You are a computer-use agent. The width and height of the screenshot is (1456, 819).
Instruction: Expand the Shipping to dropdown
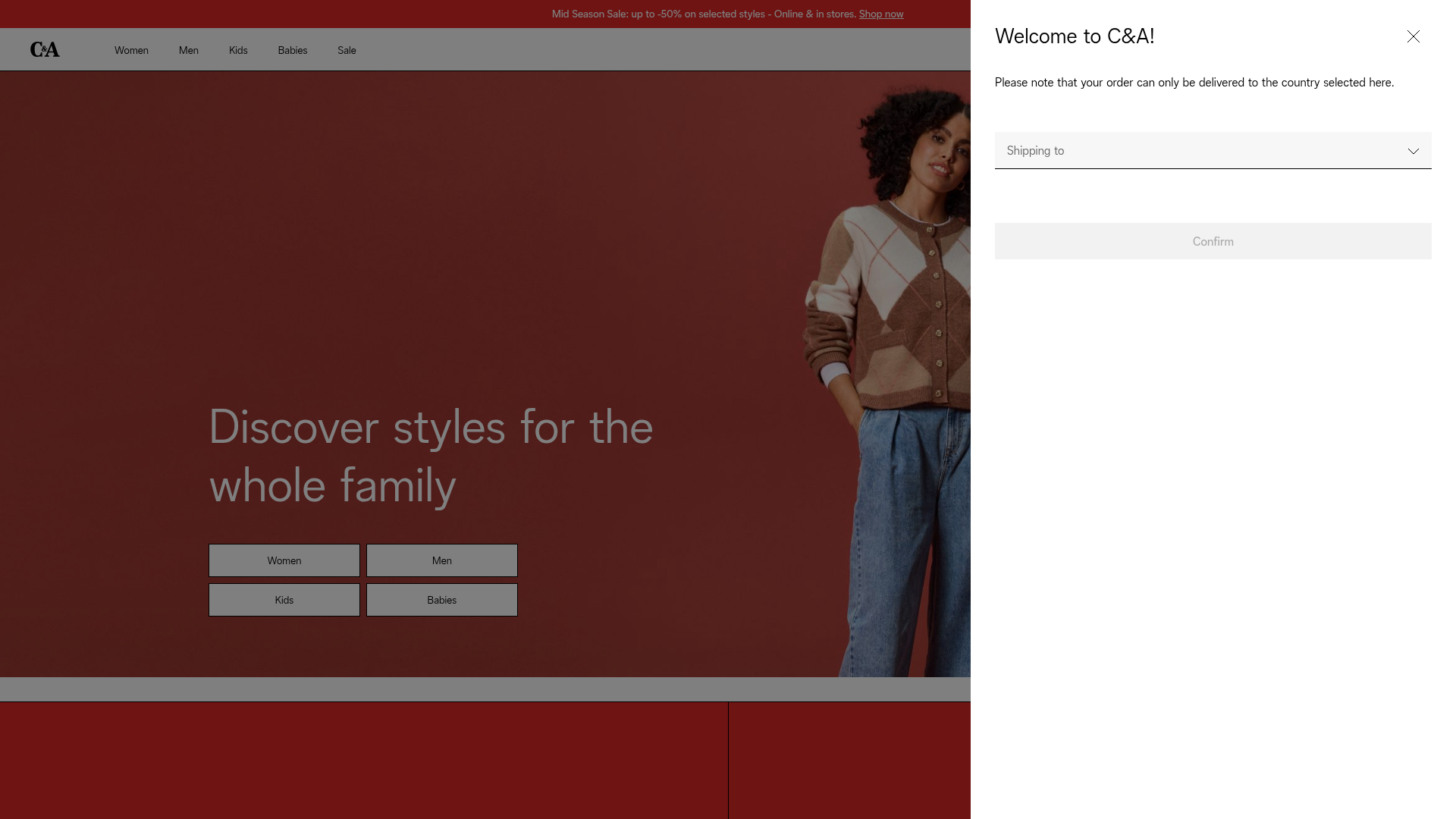[1213, 150]
